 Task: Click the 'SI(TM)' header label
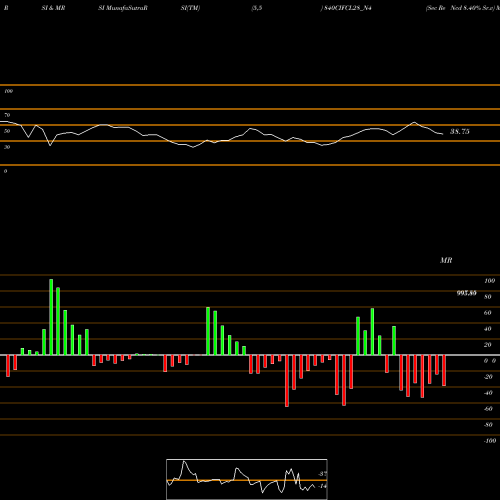190,8
